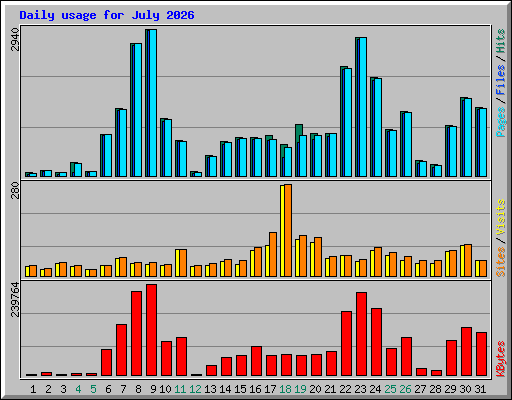Click green day label 5
This screenshot has height=400, width=512.
93,389
